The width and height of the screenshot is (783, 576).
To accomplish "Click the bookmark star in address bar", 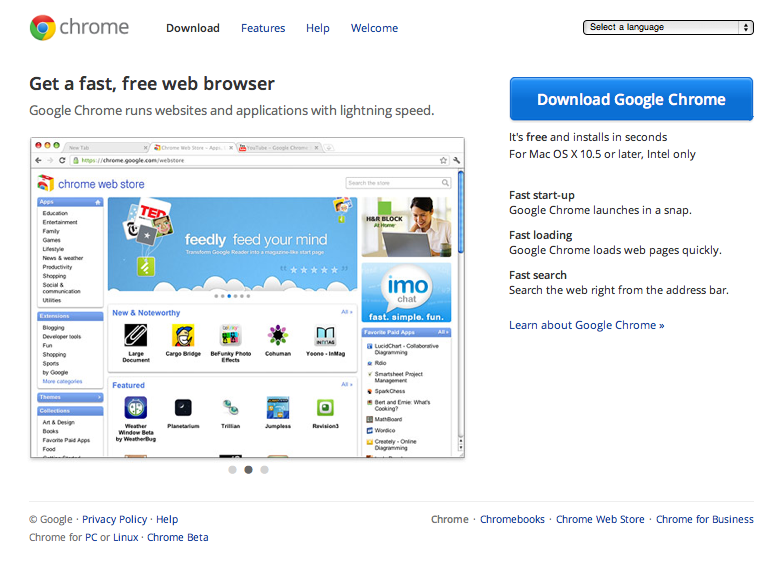I will coord(443,160).
